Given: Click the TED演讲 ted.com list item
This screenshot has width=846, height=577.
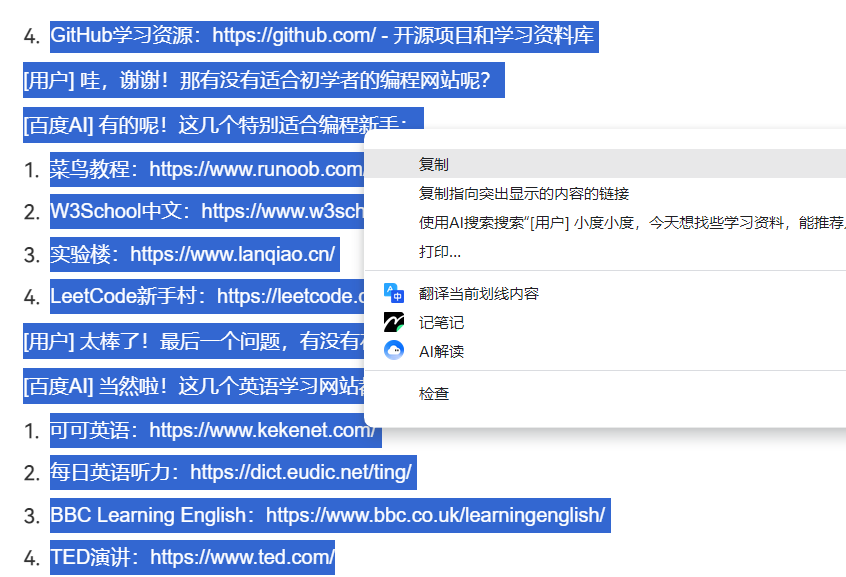Looking at the screenshot, I should click(192, 558).
